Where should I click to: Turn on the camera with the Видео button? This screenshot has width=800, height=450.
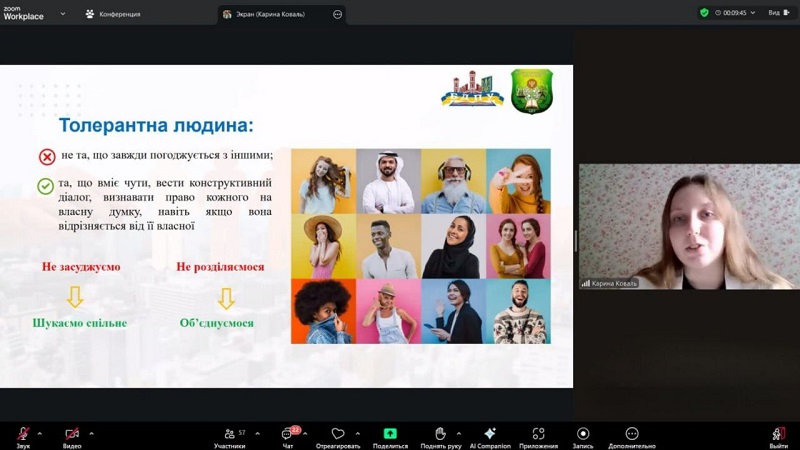click(x=72, y=435)
